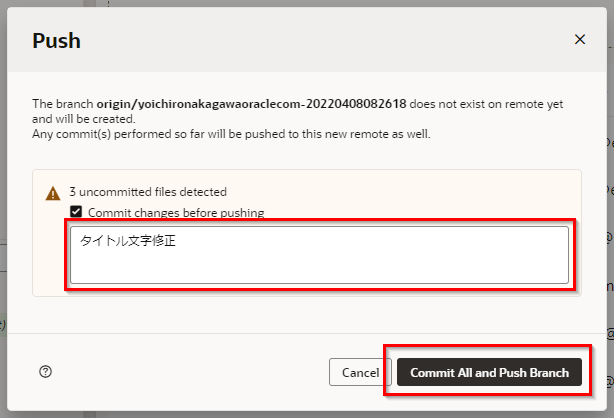Click the "Push" dialog title
Image resolution: width=614 pixels, height=418 pixels.
pyautogui.click(x=57, y=41)
